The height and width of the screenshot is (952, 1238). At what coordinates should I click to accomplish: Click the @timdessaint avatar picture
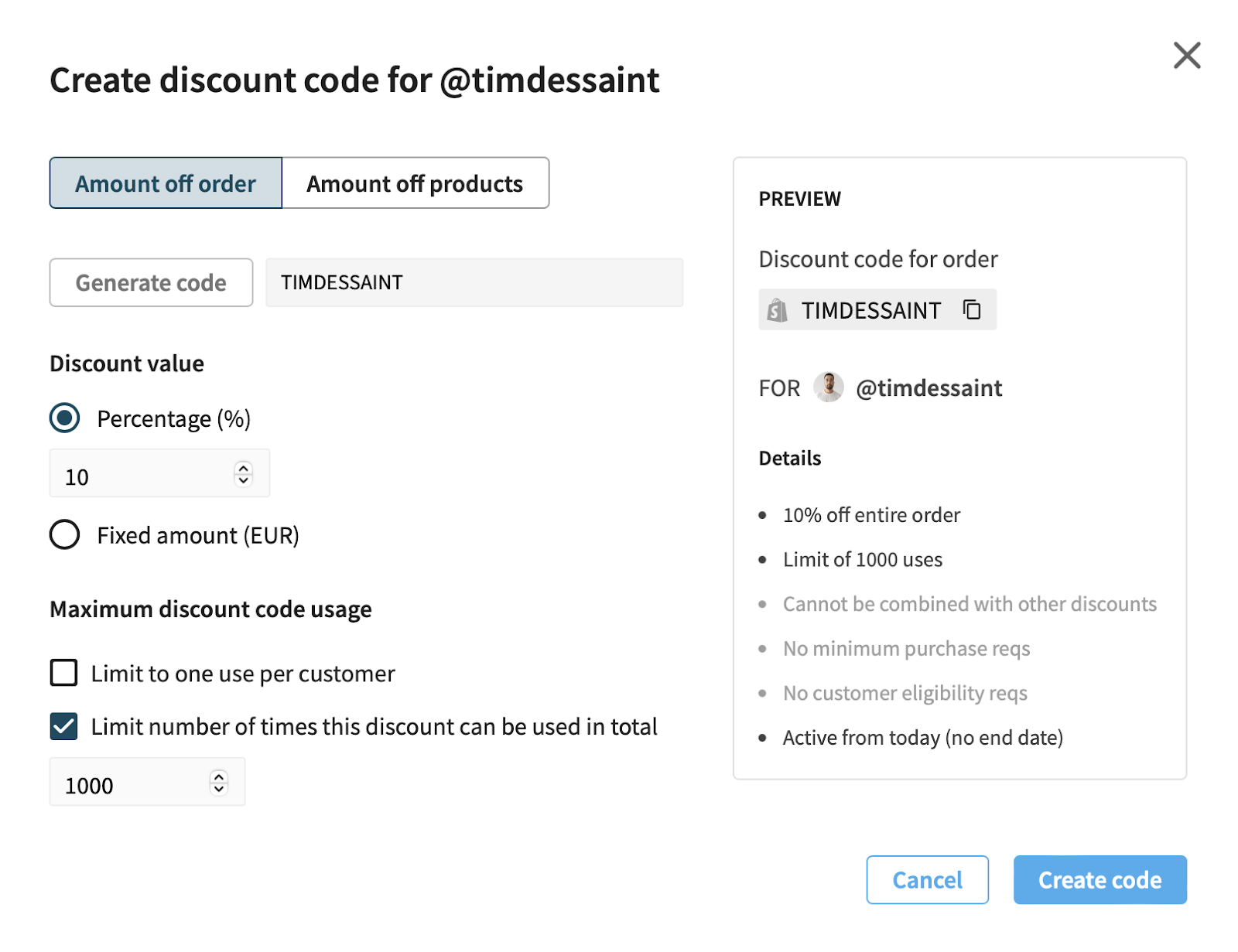point(828,387)
